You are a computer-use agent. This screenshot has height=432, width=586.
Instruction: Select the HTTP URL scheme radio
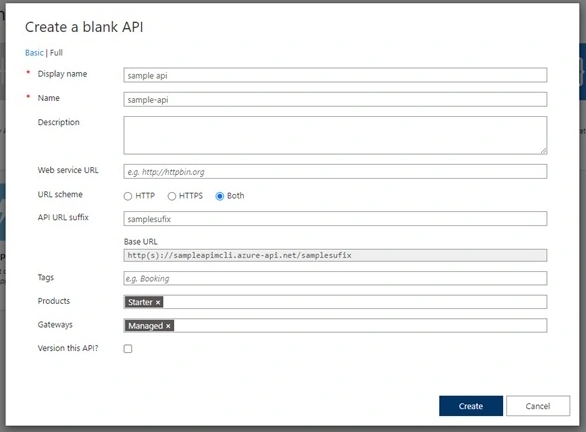(x=128, y=196)
